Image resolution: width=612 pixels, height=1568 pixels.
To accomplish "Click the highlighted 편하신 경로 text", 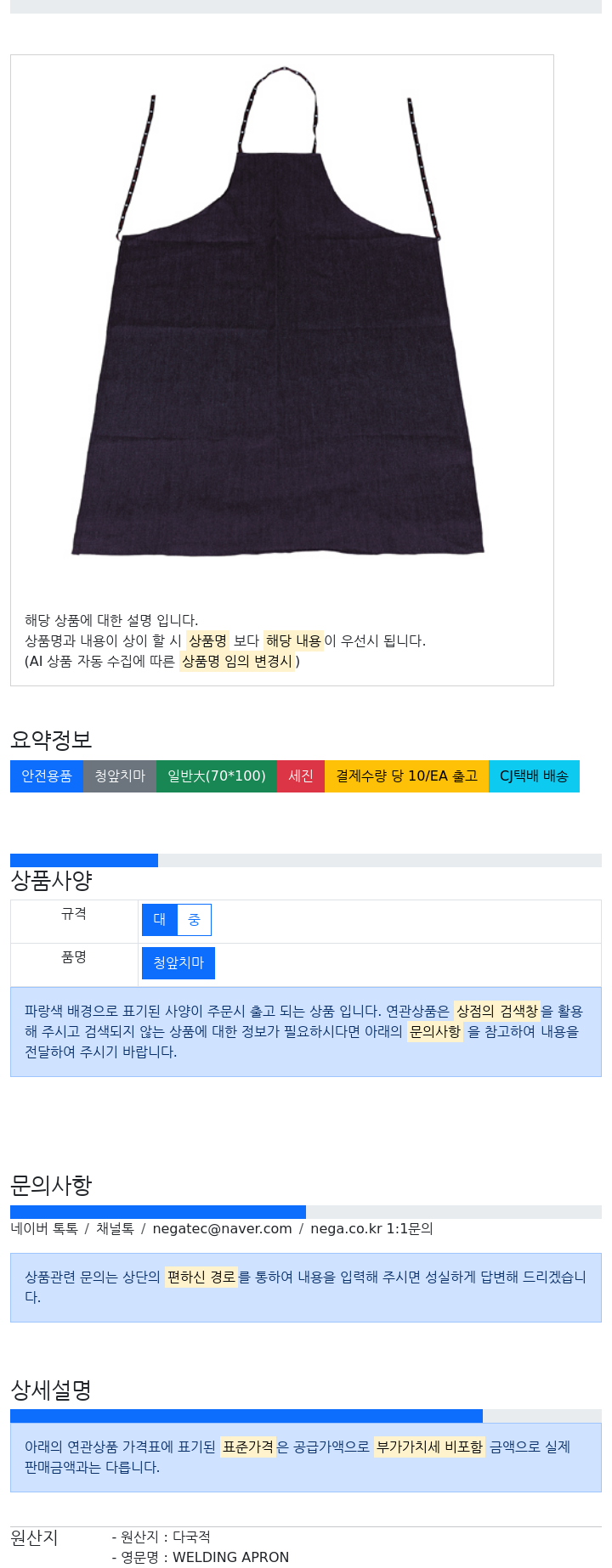I will [201, 1277].
